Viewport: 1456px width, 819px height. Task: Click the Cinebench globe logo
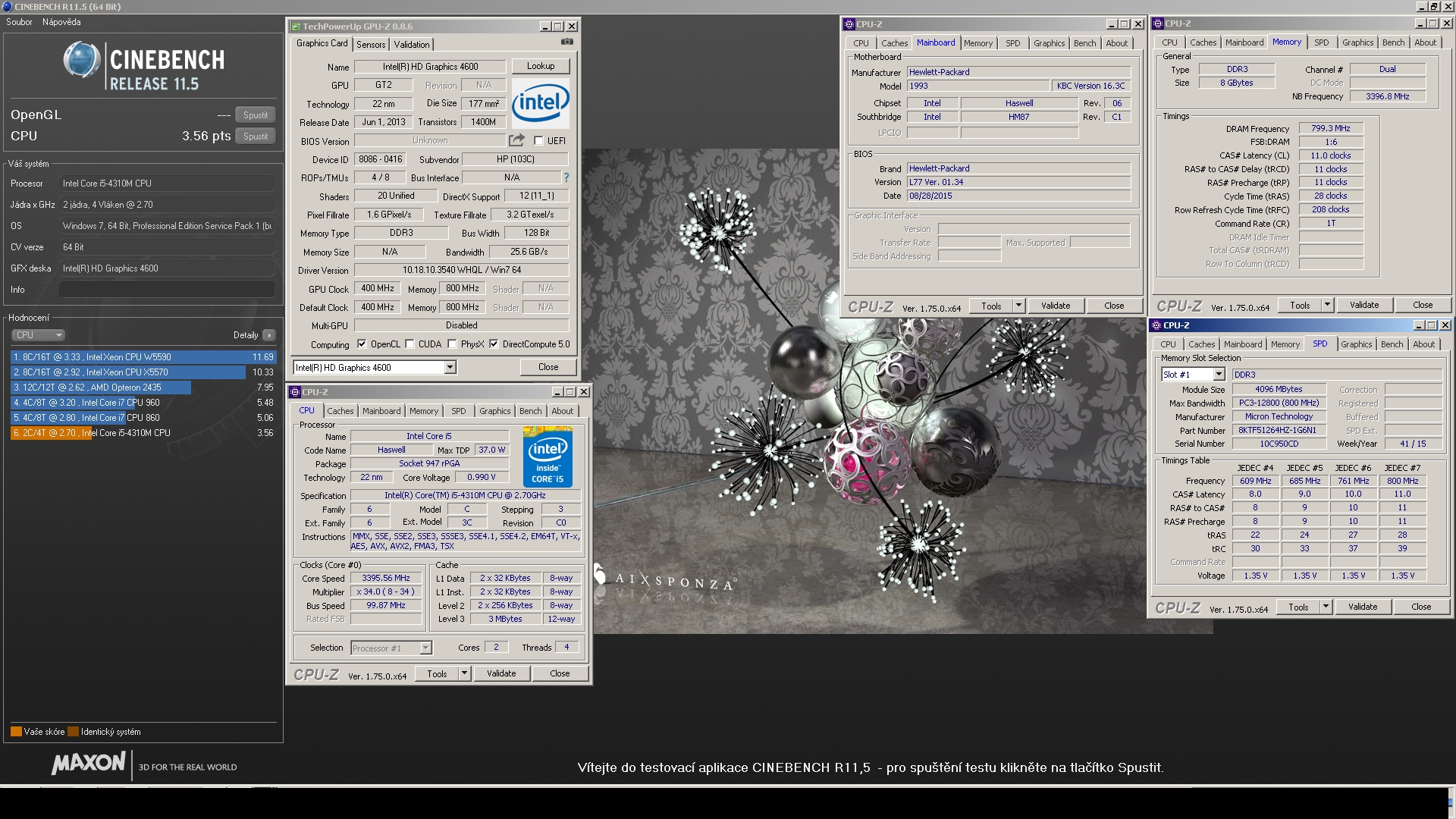(x=82, y=61)
